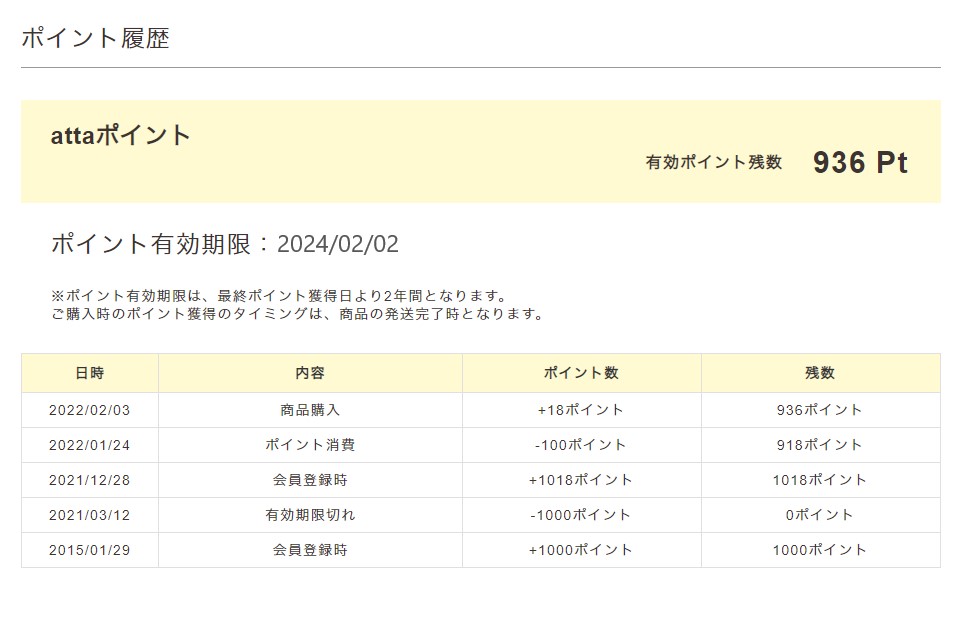962x638 pixels.
Task: Click the ポイント消費 cell
Action: click(x=310, y=445)
